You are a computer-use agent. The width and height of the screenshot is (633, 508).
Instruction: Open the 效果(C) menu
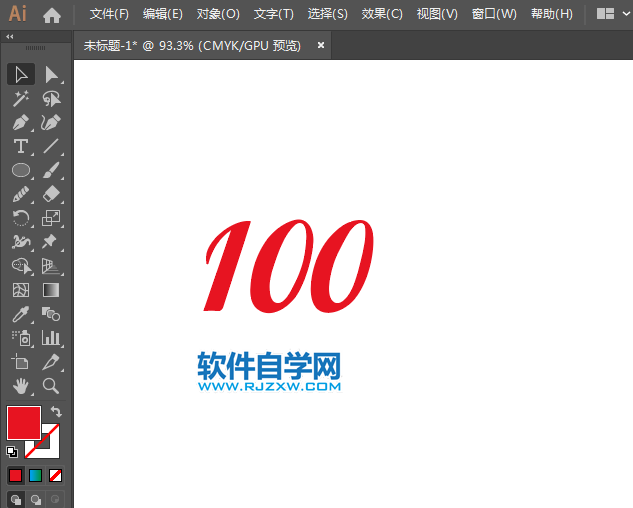tap(382, 14)
